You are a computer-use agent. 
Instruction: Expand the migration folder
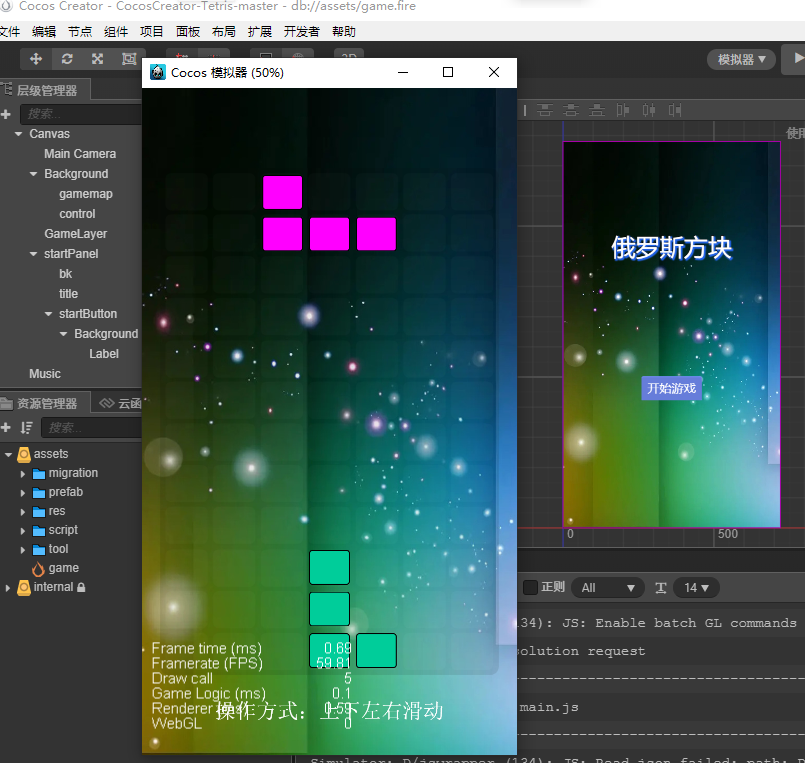[x=23, y=474]
